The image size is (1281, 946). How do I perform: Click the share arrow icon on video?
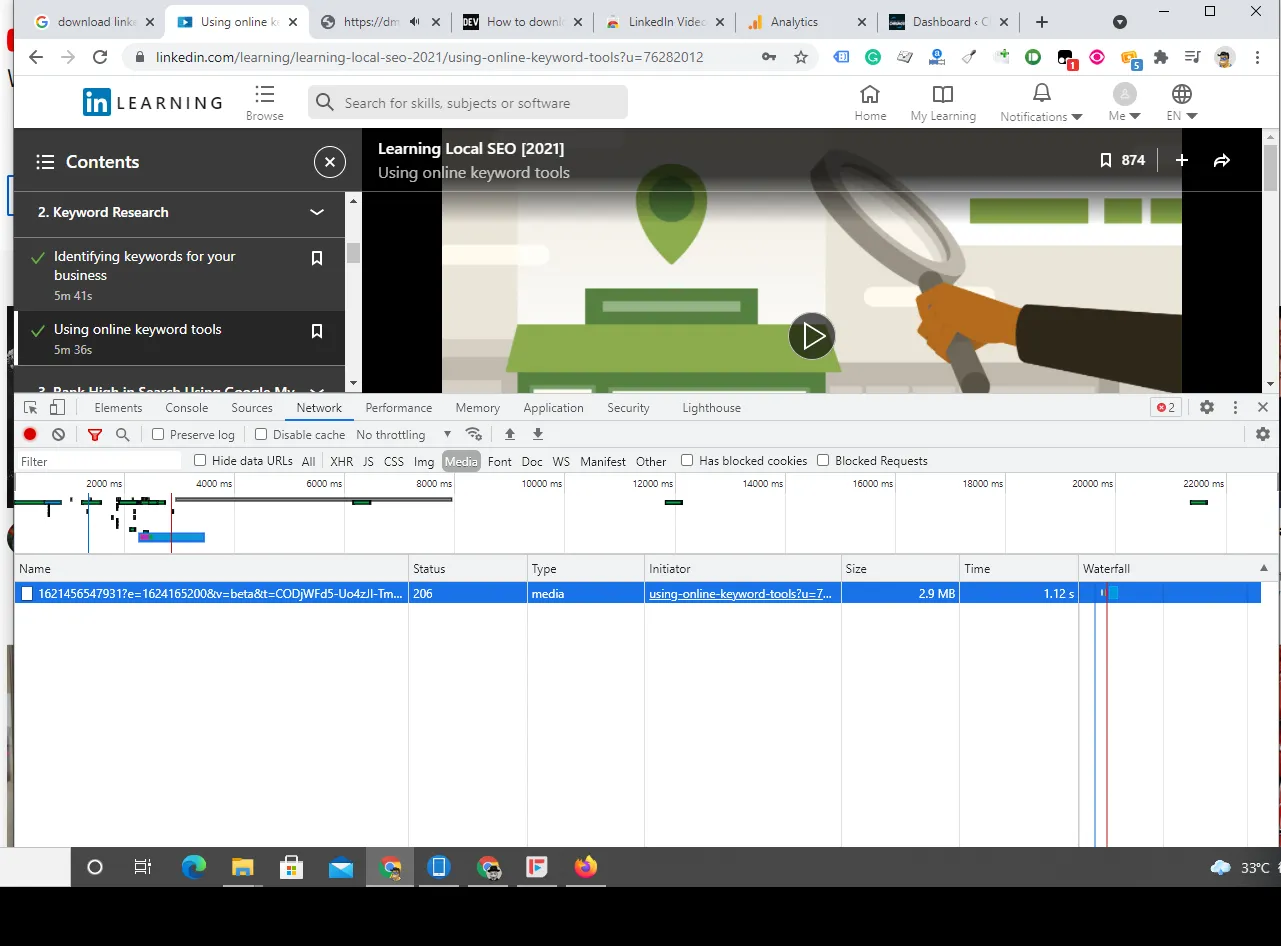point(1222,160)
